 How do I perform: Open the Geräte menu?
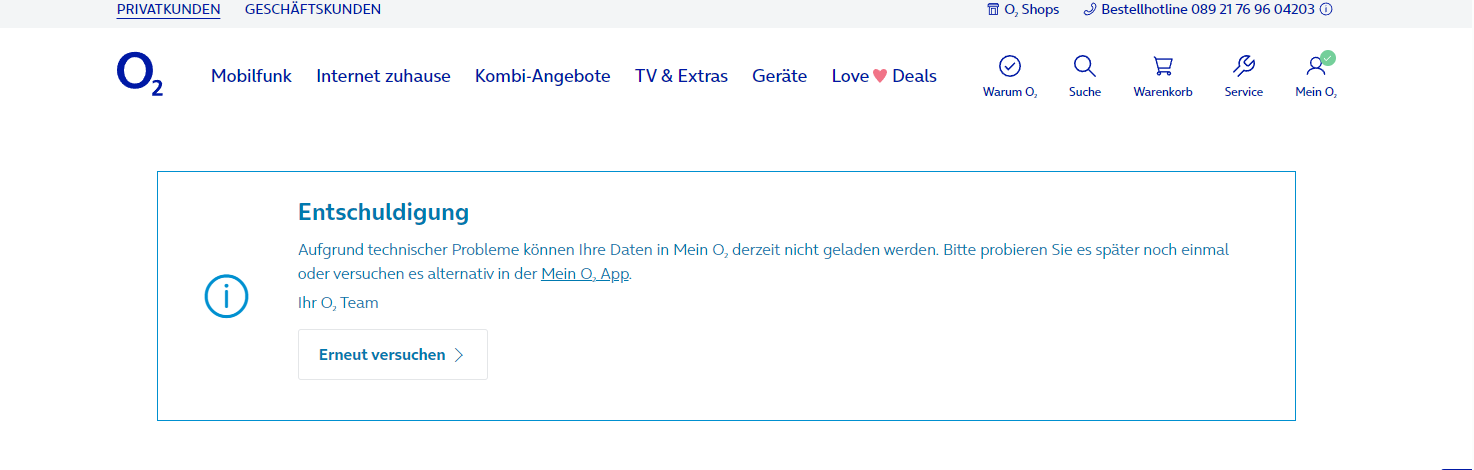(x=780, y=76)
